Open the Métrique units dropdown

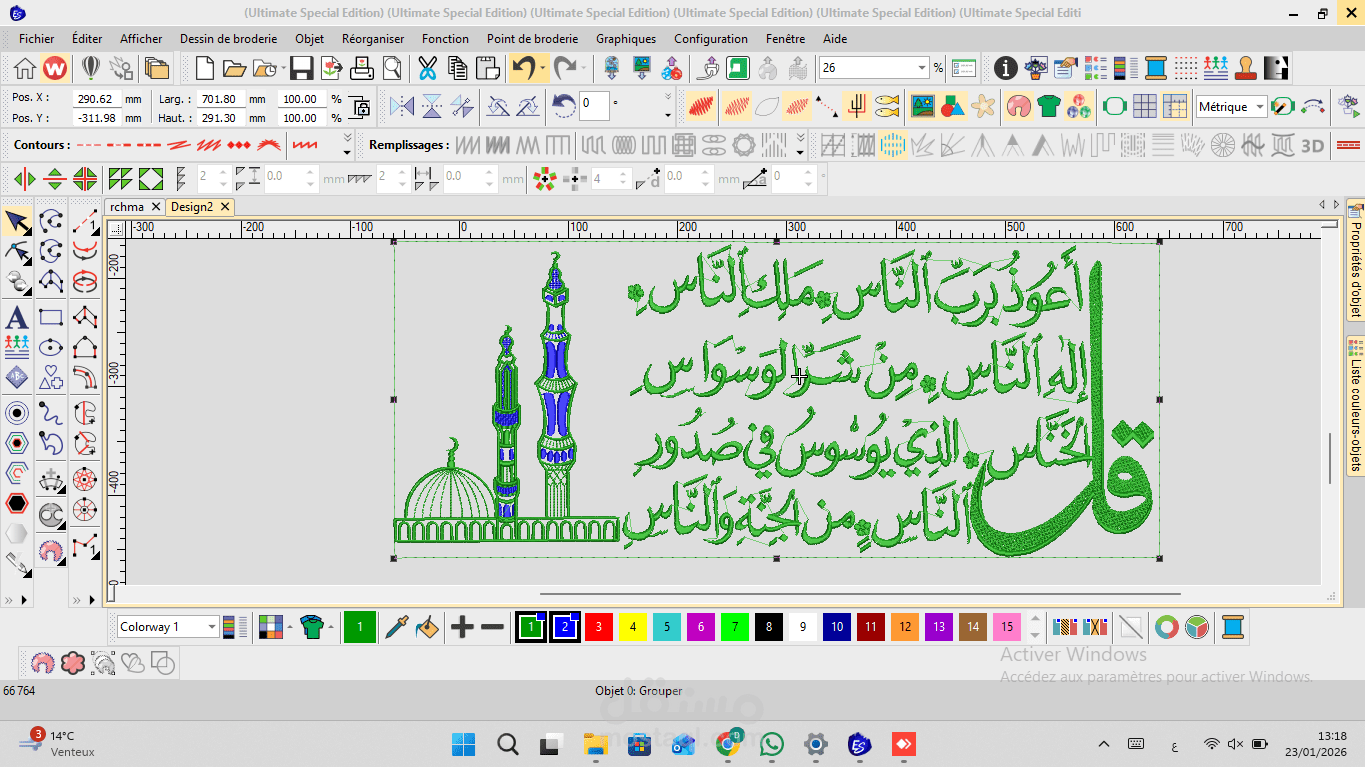coord(1259,106)
